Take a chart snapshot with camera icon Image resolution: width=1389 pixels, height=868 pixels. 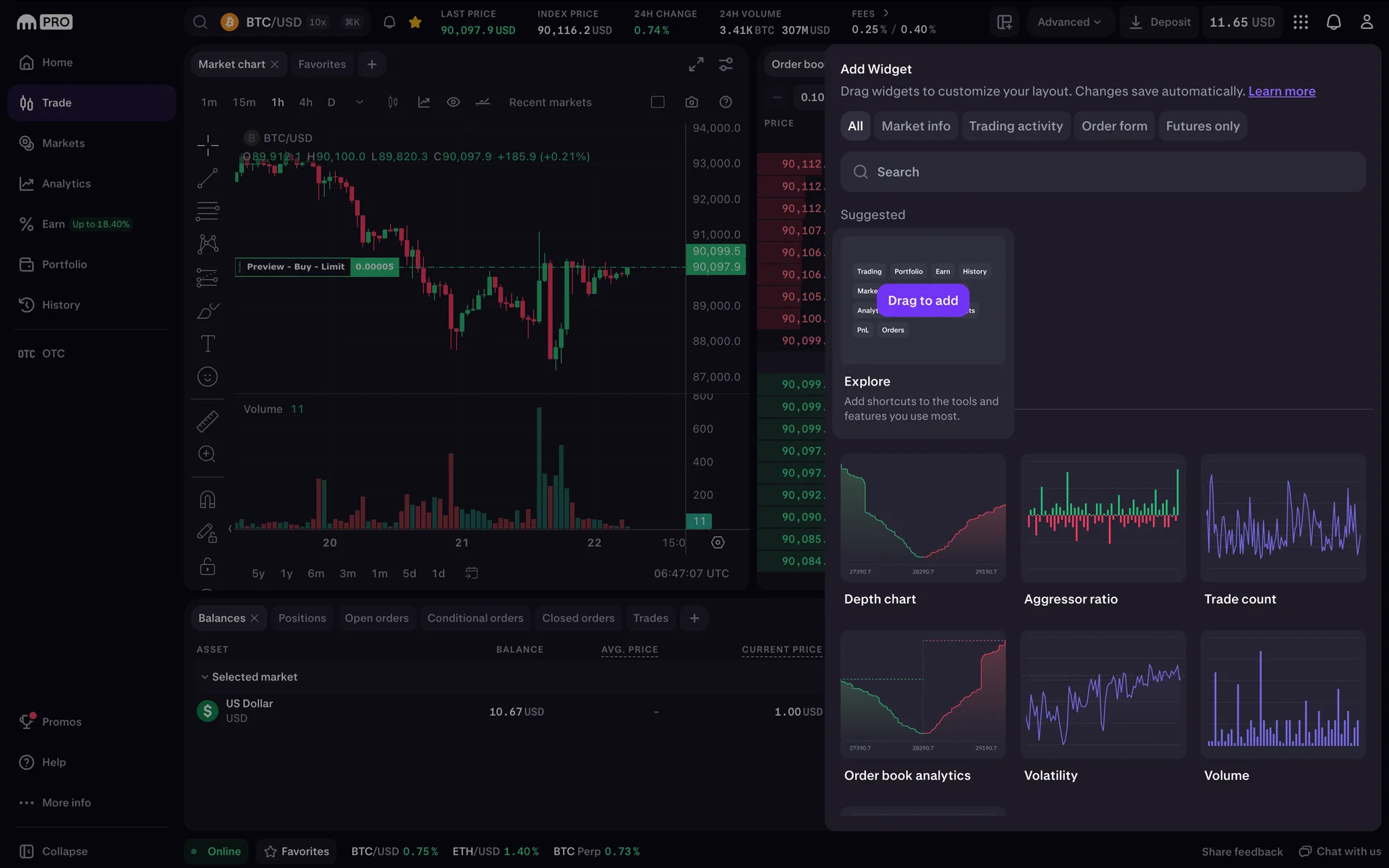[x=692, y=102]
